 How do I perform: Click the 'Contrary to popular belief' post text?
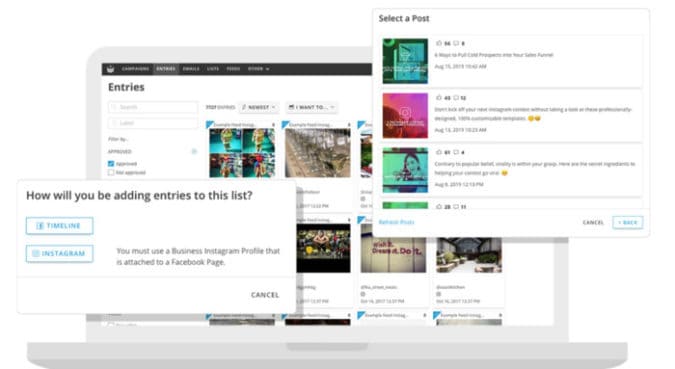535,168
